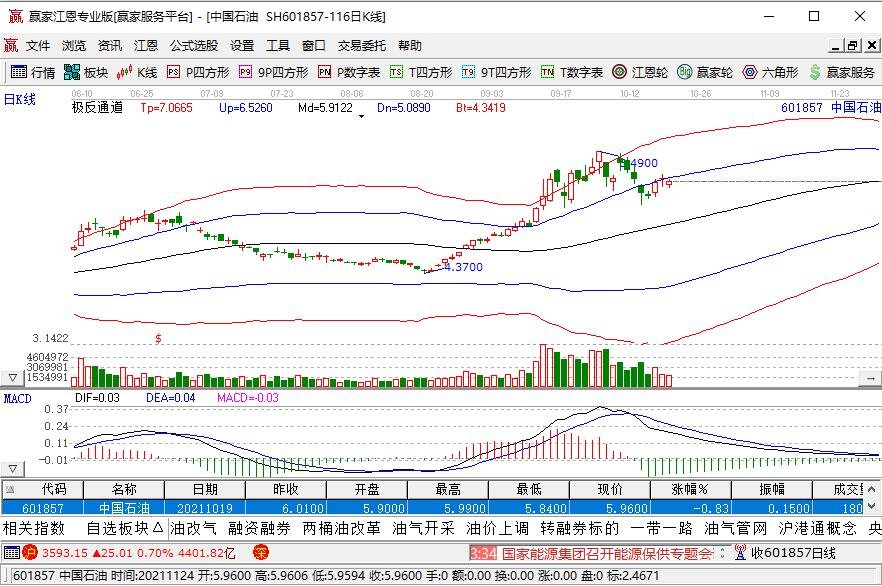Open the news headline 国家能源集团召开能源保供专题会

[608, 553]
